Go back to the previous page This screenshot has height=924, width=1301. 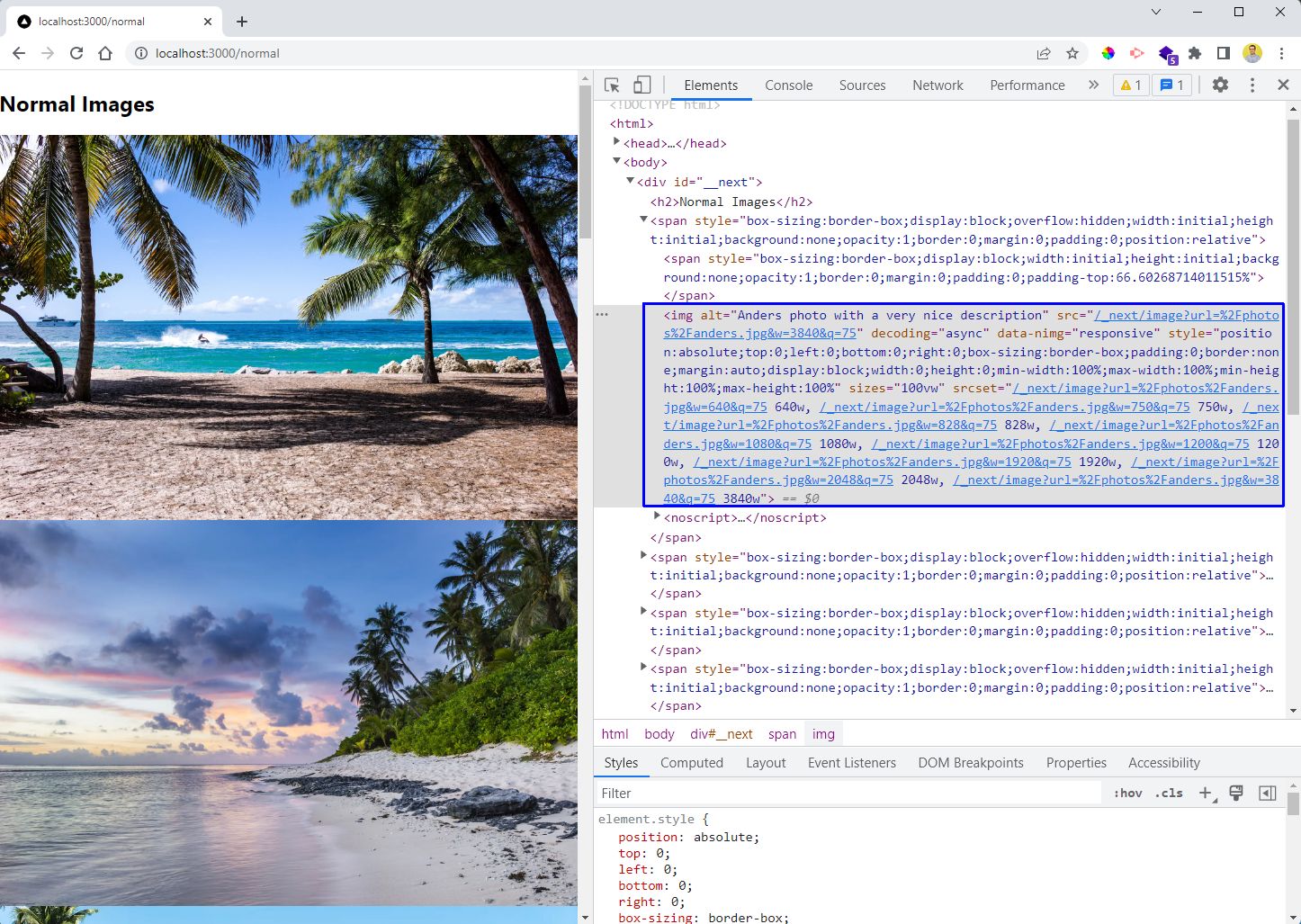tap(19, 53)
